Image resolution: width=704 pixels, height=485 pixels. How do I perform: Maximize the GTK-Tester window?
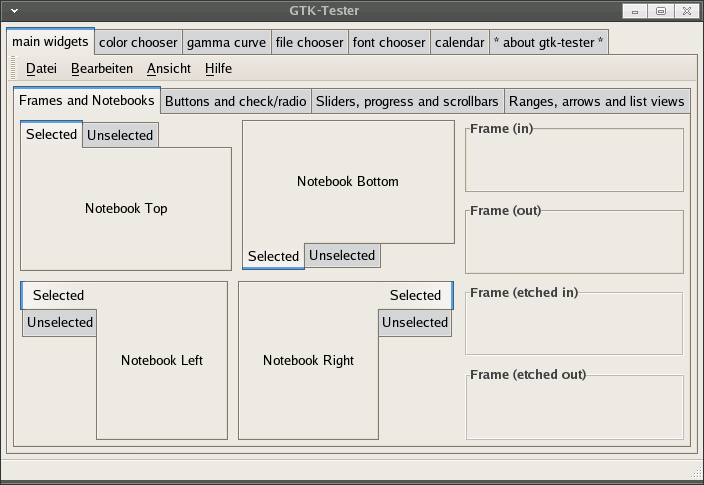click(x=661, y=11)
